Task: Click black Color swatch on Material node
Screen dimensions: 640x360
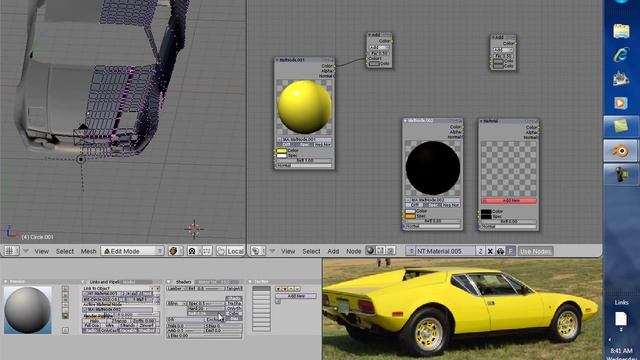Action: (486, 212)
